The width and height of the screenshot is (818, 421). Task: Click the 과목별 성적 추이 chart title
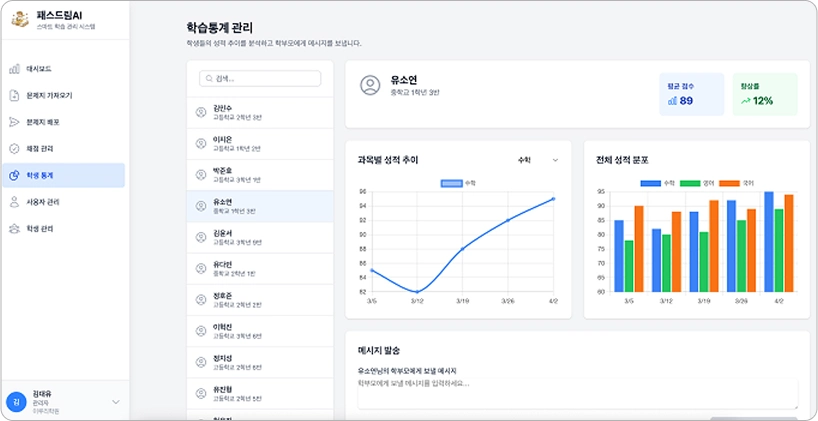[388, 160]
